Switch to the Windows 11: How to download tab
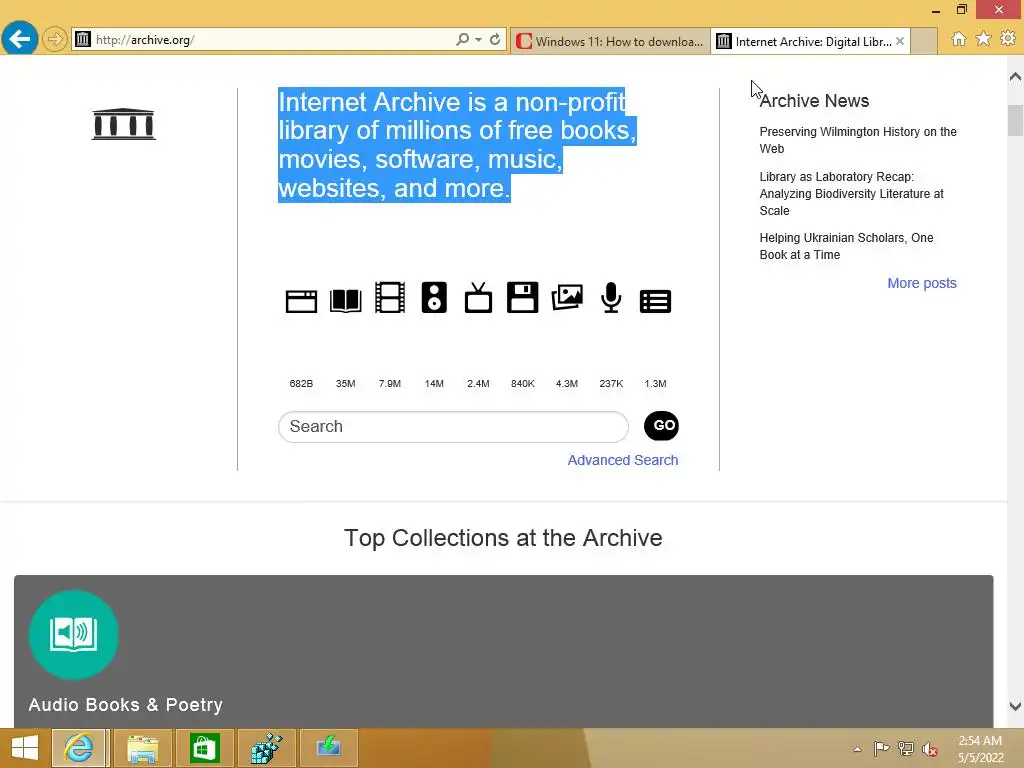The image size is (1024, 768). tap(610, 41)
